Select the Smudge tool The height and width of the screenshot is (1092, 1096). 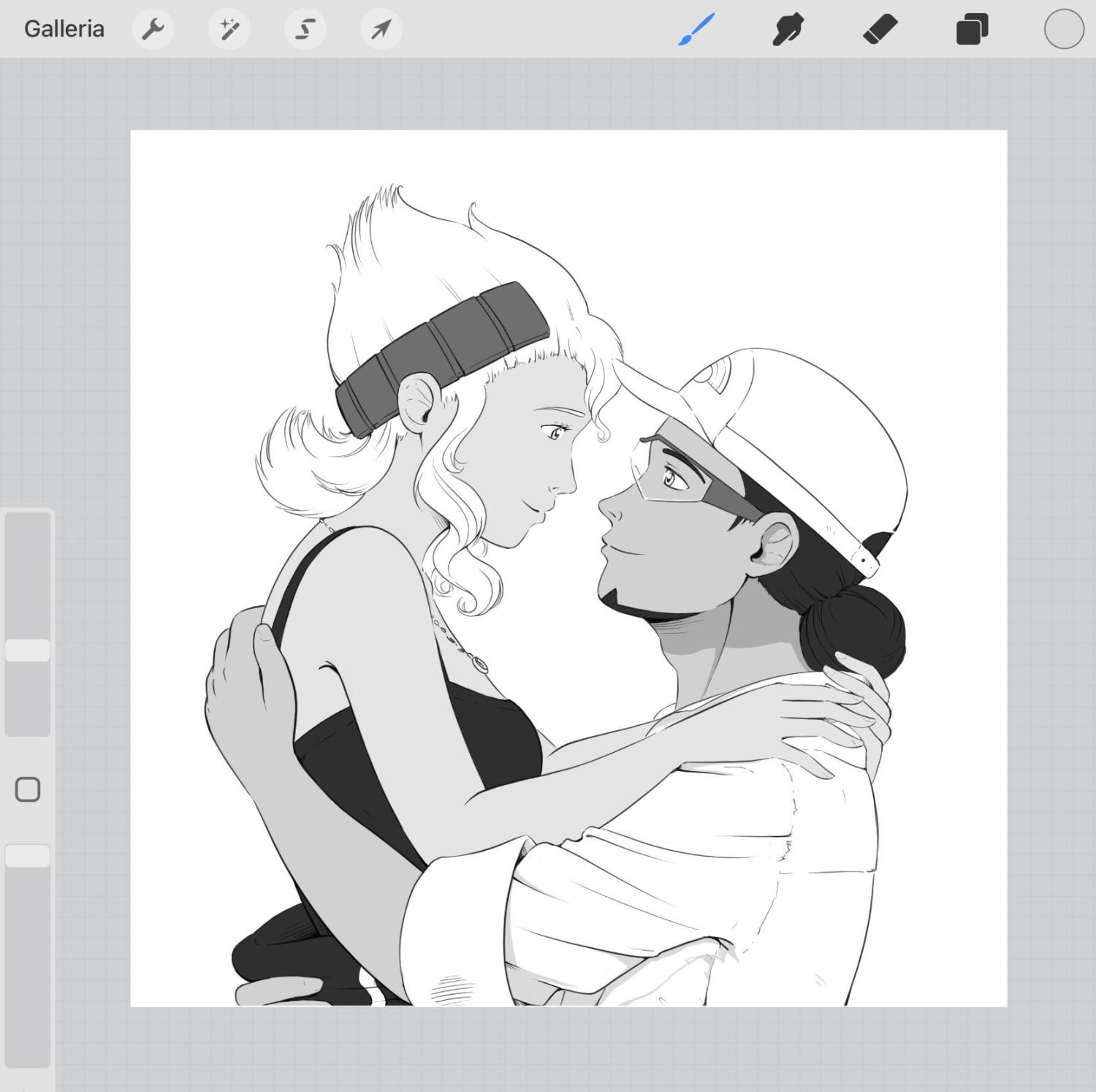click(788, 30)
